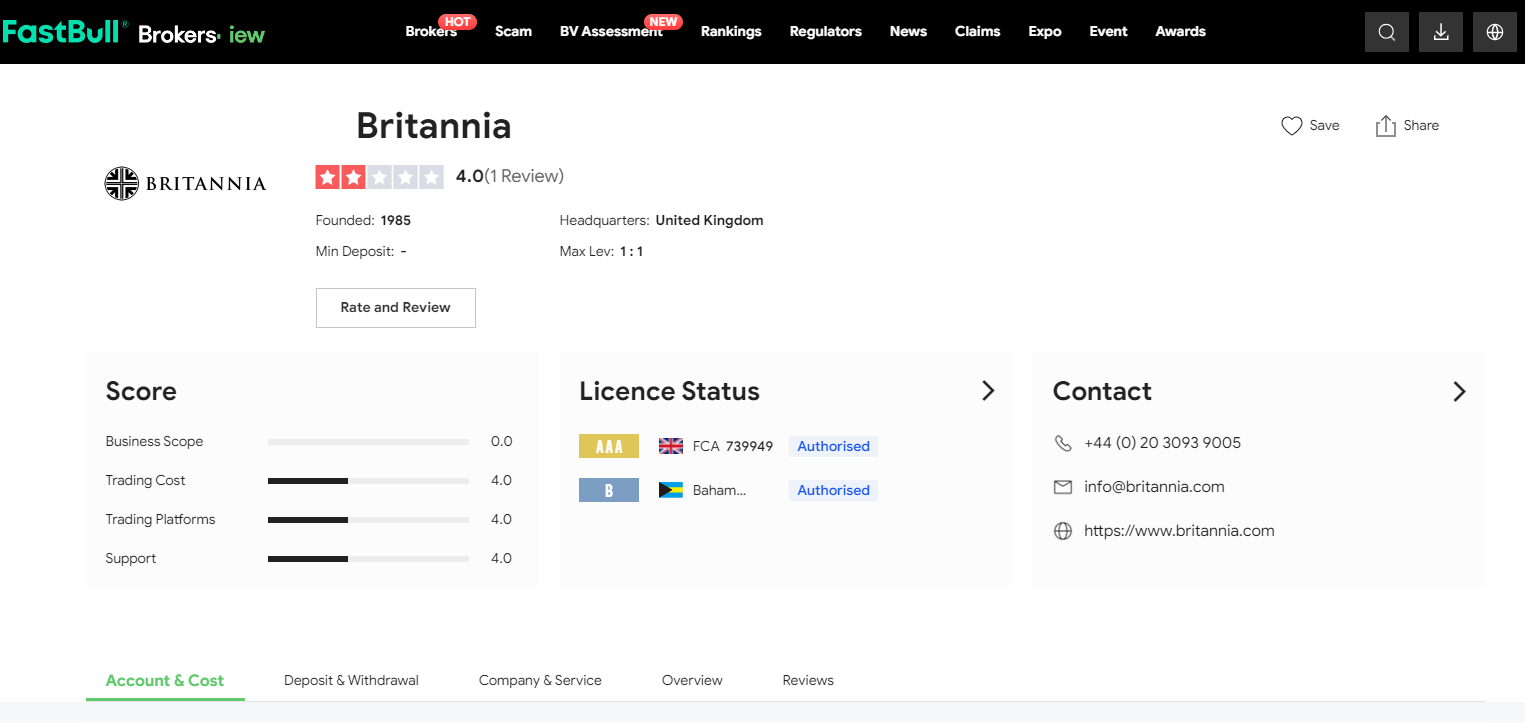The image size is (1525, 723).
Task: Go to Rankings in the navigation
Action: pos(731,32)
